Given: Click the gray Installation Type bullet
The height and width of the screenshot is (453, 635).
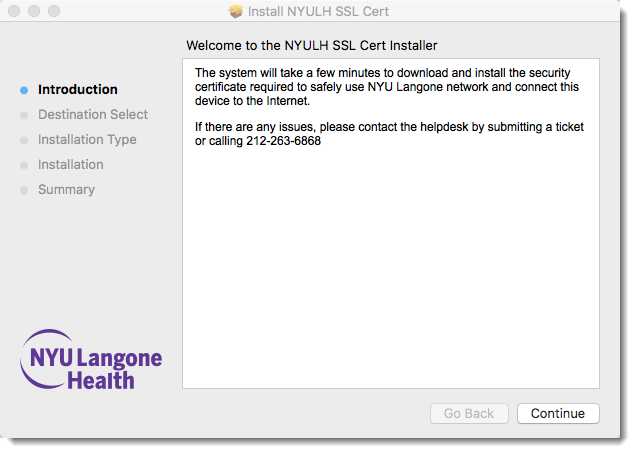Looking at the screenshot, I should pyautogui.click(x=24, y=140).
